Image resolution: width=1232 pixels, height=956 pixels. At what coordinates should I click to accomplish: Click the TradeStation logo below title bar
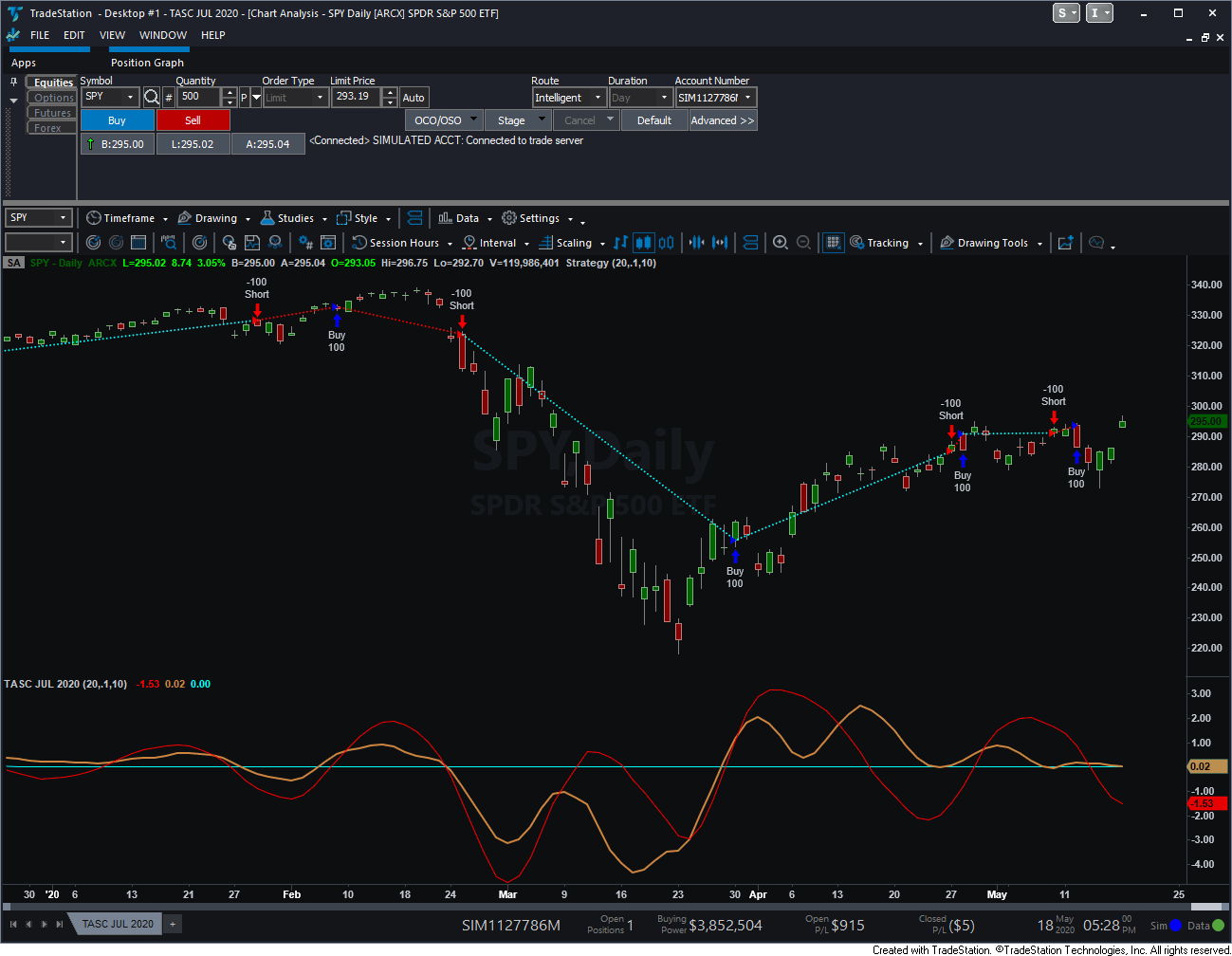tap(13, 35)
